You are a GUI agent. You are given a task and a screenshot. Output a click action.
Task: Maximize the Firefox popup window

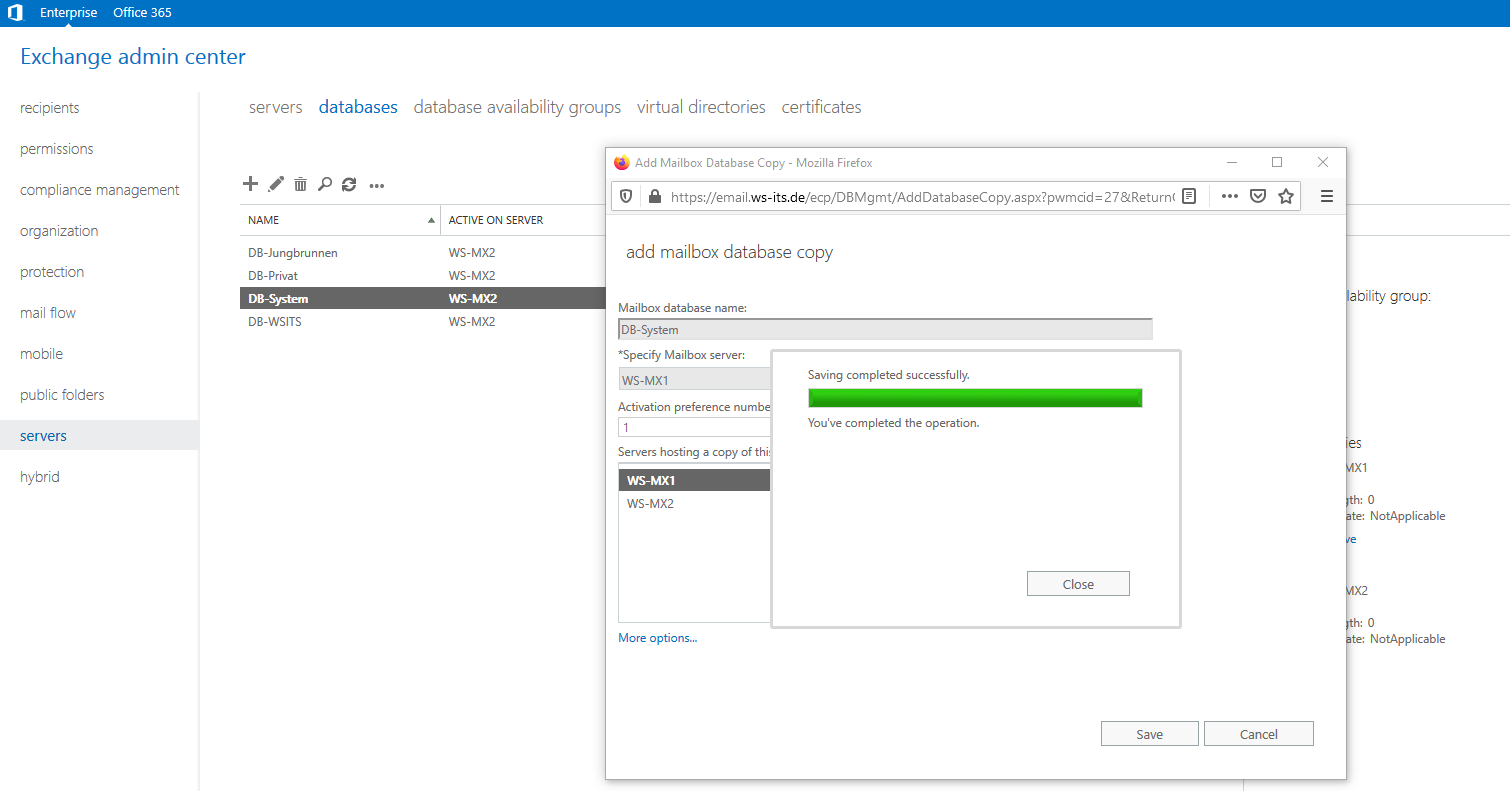click(1277, 162)
